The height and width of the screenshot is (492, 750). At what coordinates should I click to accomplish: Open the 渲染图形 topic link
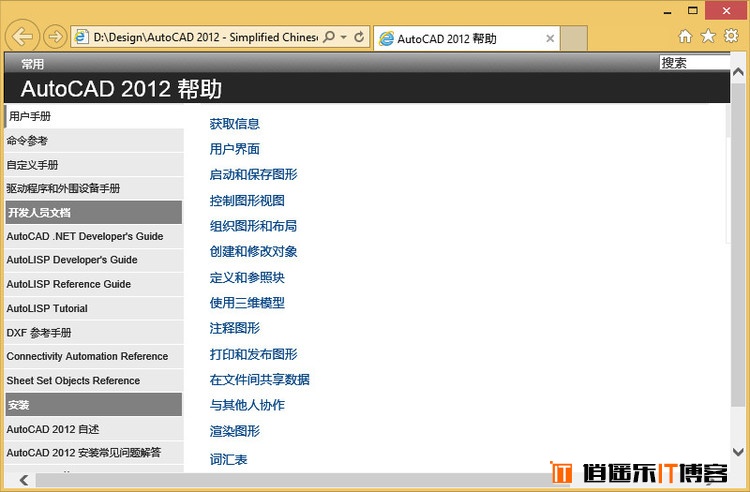[234, 431]
